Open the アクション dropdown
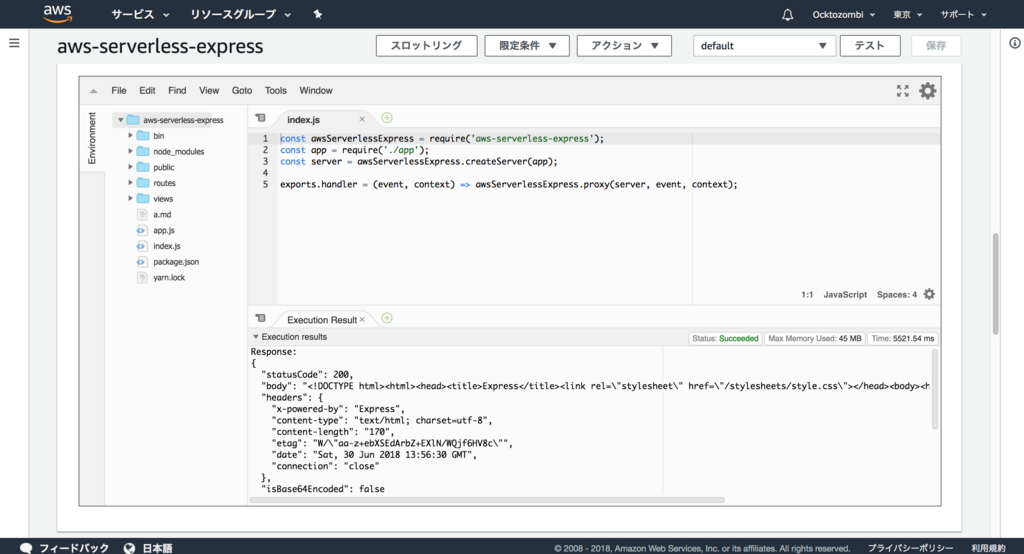Screen dimensions: 1024x554 624,46
